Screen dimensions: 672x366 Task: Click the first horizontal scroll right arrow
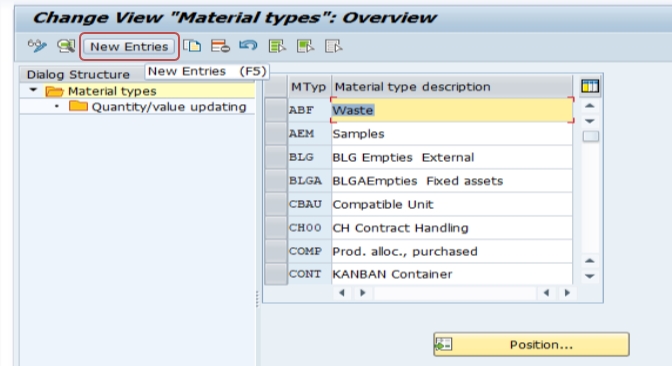pyautogui.click(x=363, y=293)
